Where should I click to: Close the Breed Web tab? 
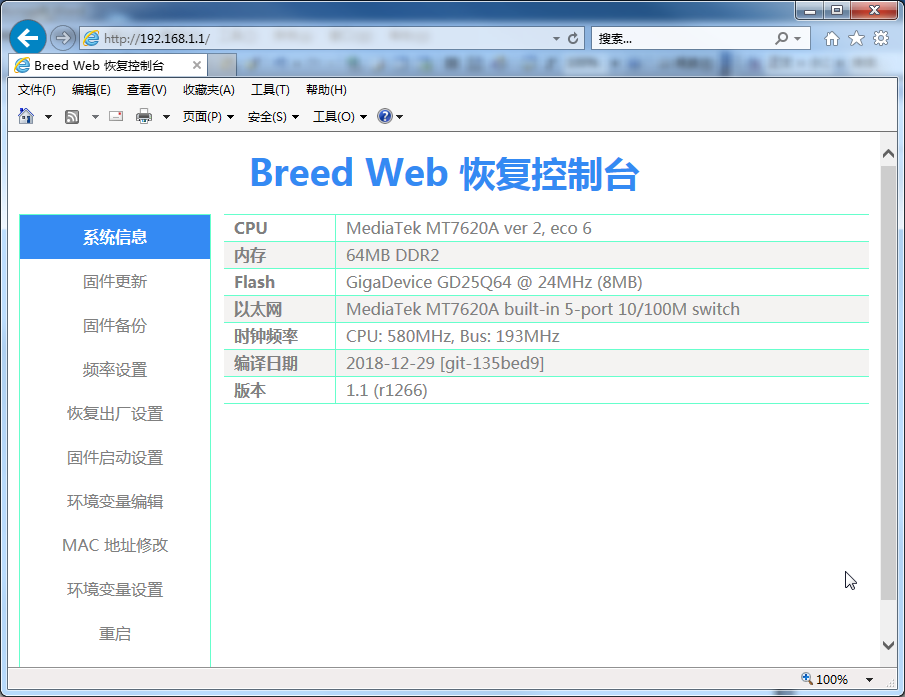[197, 65]
